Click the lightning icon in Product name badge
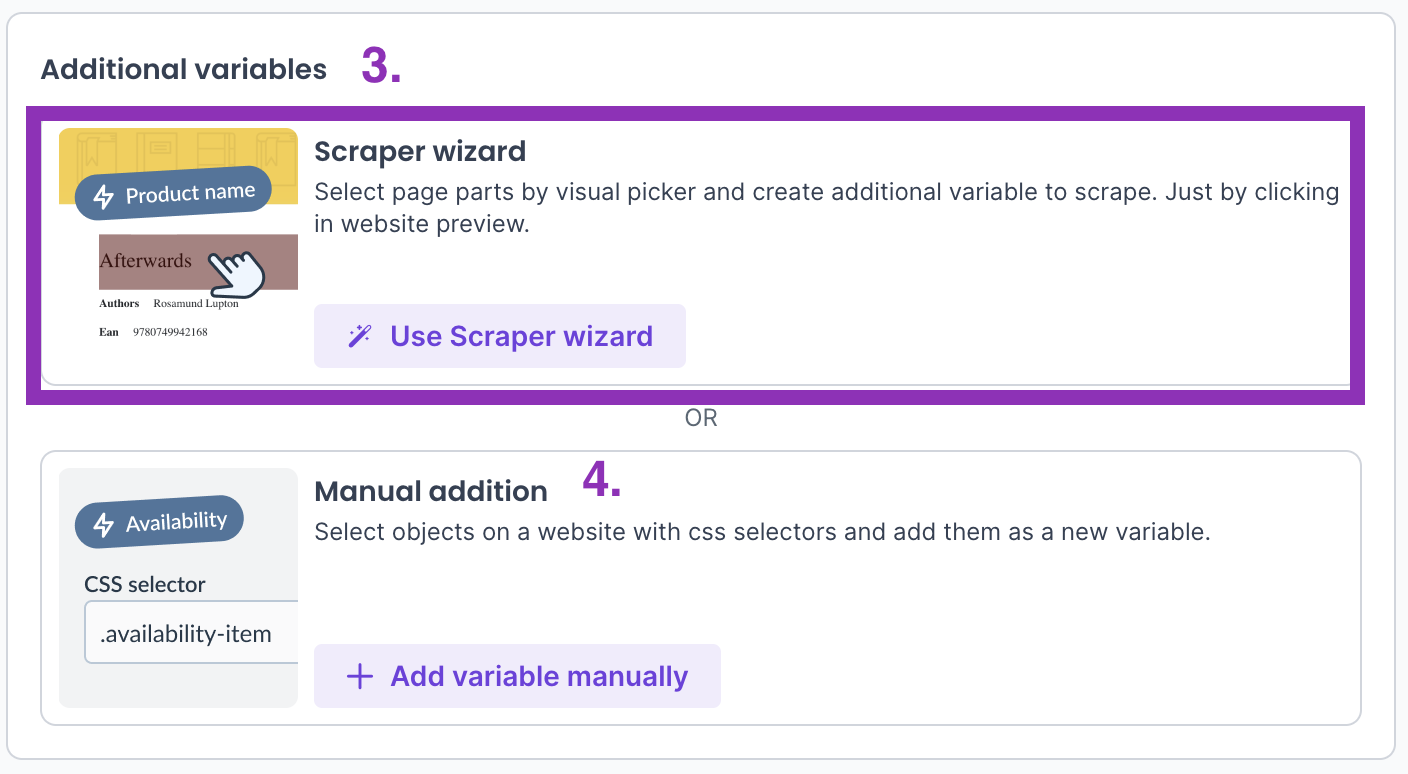The height and width of the screenshot is (774, 1408). 103,197
